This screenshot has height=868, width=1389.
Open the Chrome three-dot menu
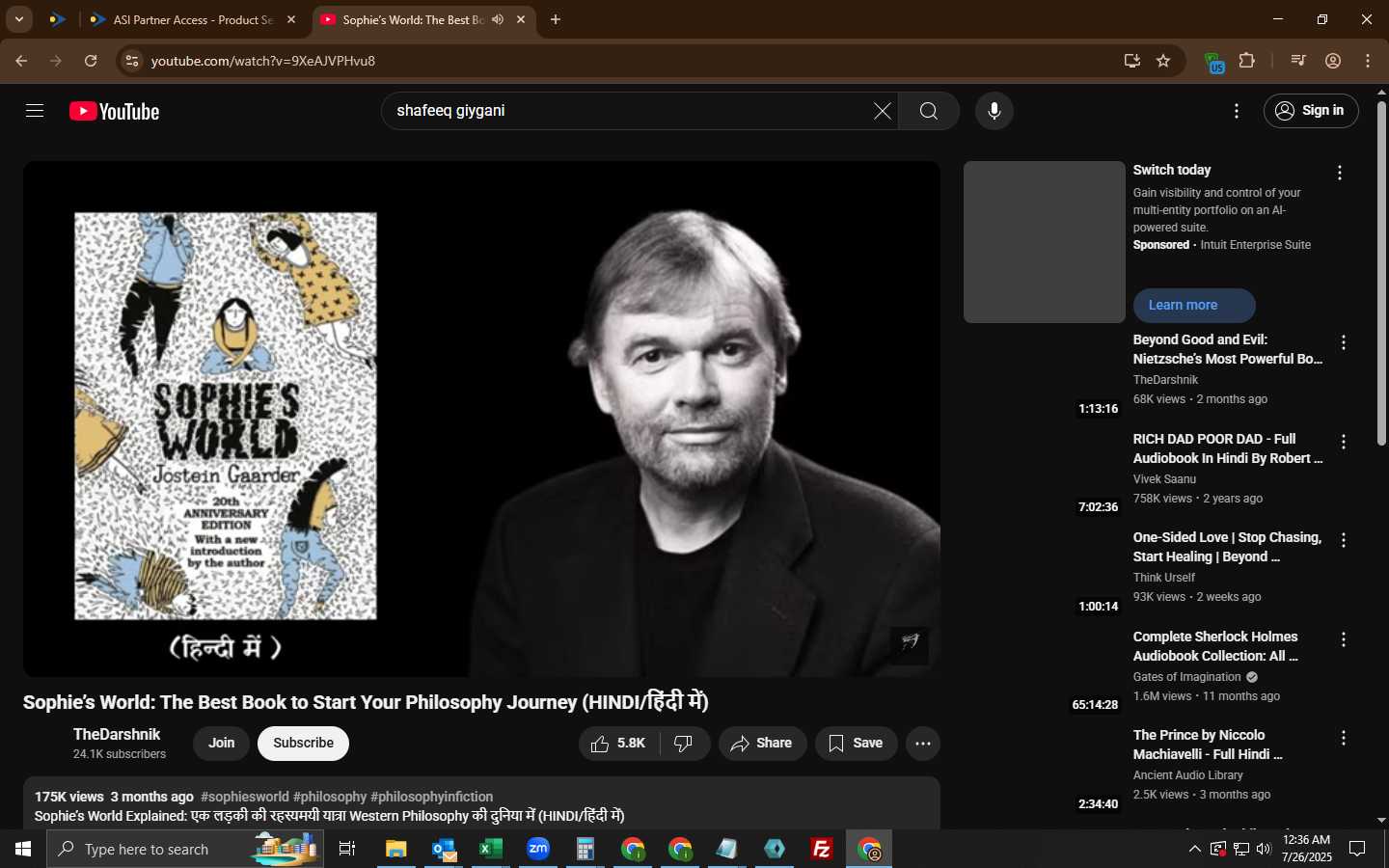point(1368,61)
